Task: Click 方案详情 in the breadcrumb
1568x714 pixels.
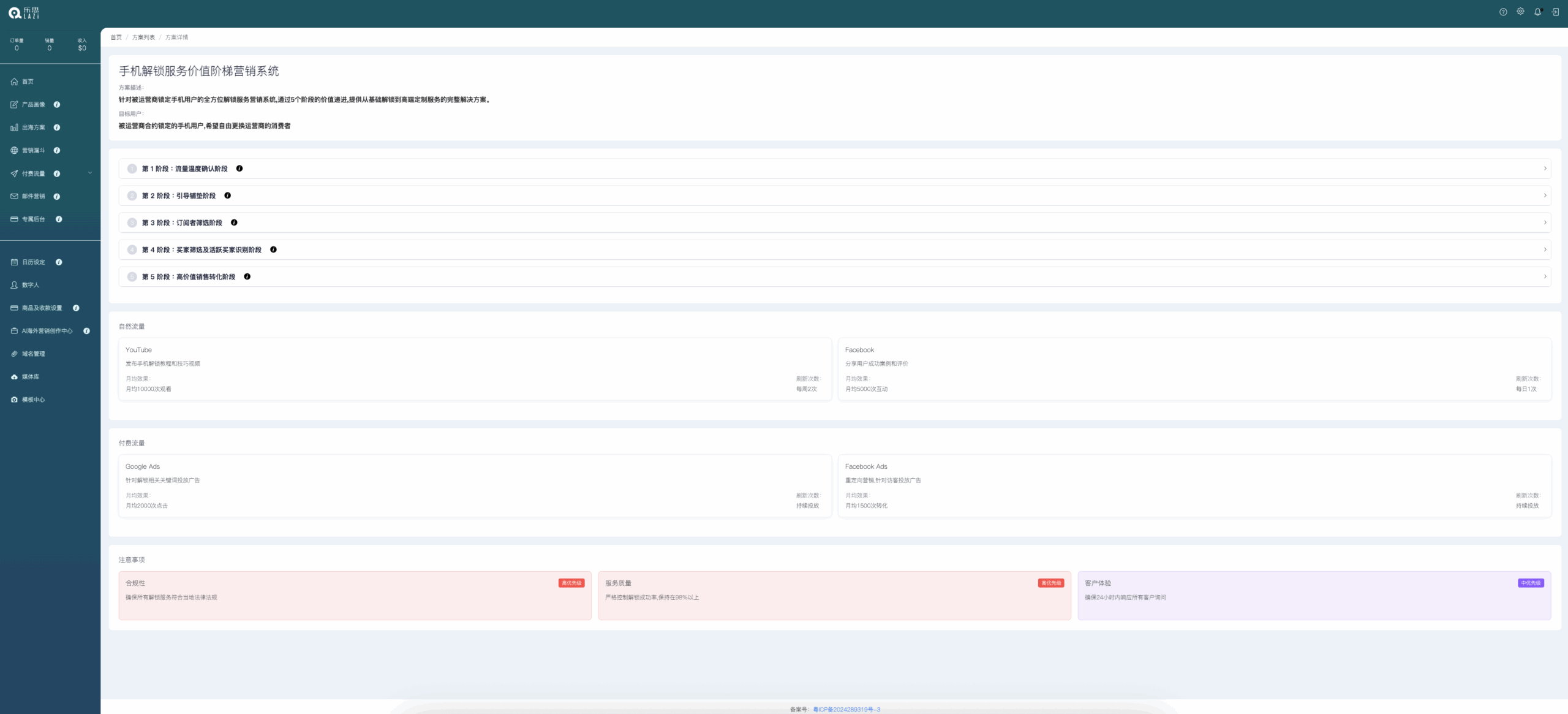Action: point(177,37)
